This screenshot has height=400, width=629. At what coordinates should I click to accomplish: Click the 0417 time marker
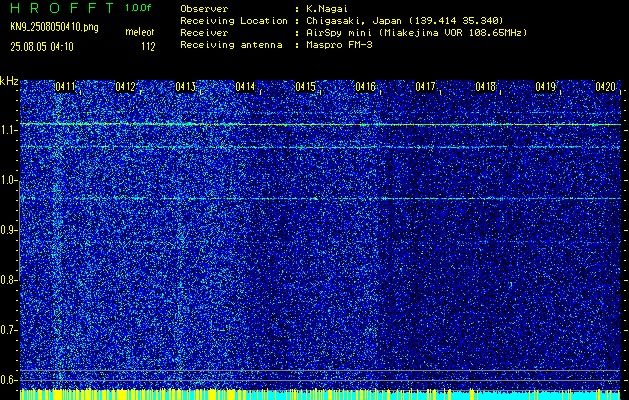[425, 86]
